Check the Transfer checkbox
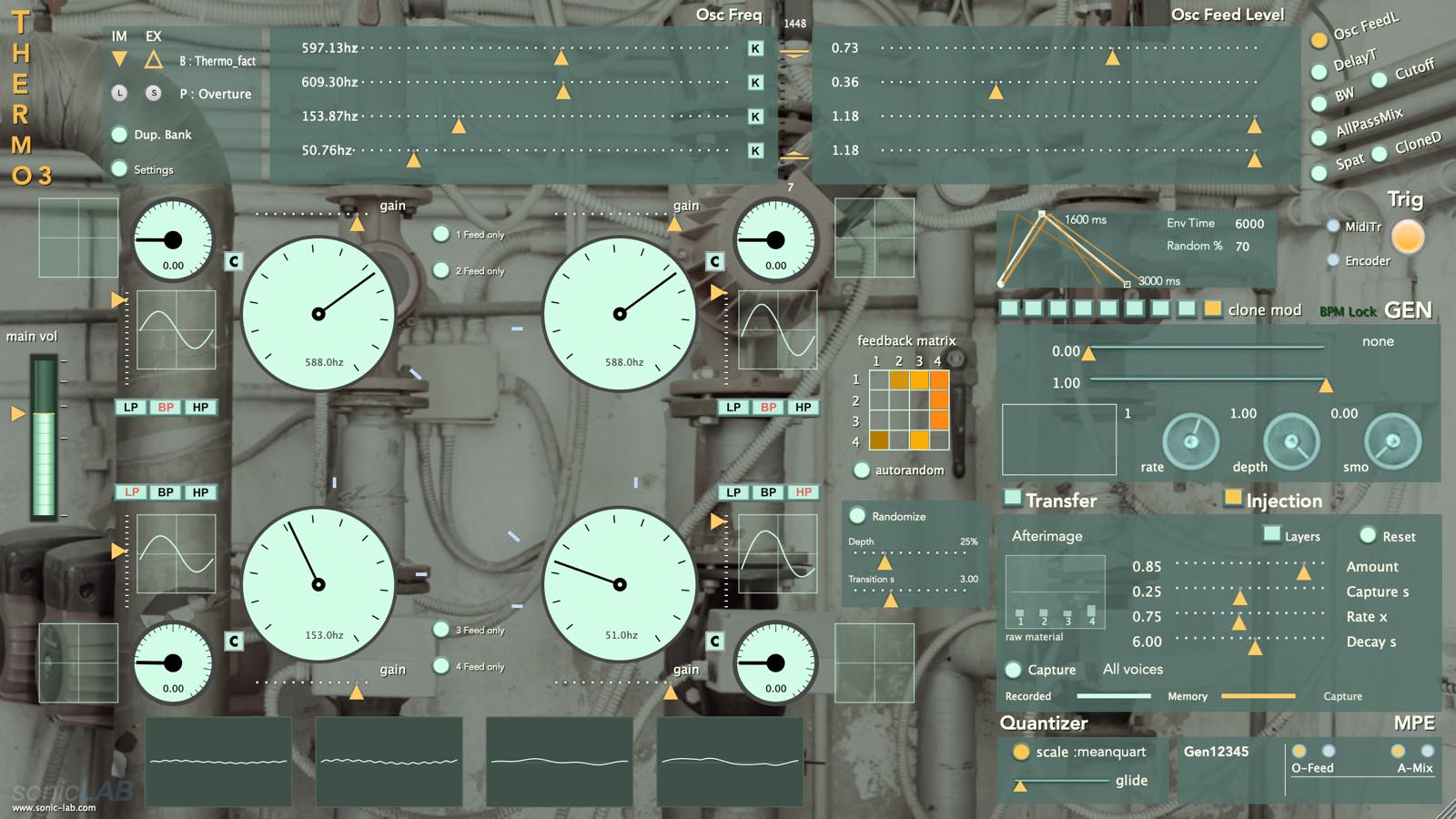The height and width of the screenshot is (819, 1456). [x=1012, y=498]
